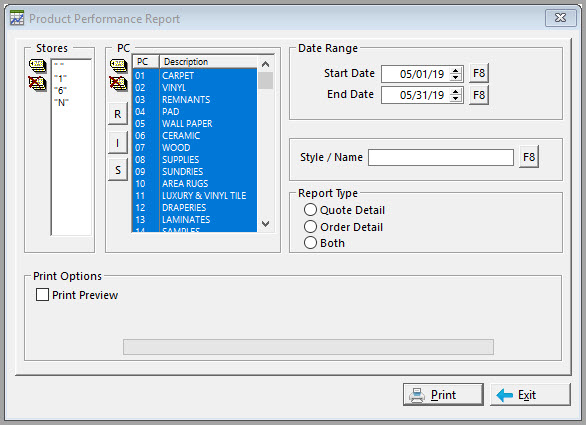This screenshot has height=425, width=586.
Task: Select the Order Detail report type
Action: [x=310, y=227]
